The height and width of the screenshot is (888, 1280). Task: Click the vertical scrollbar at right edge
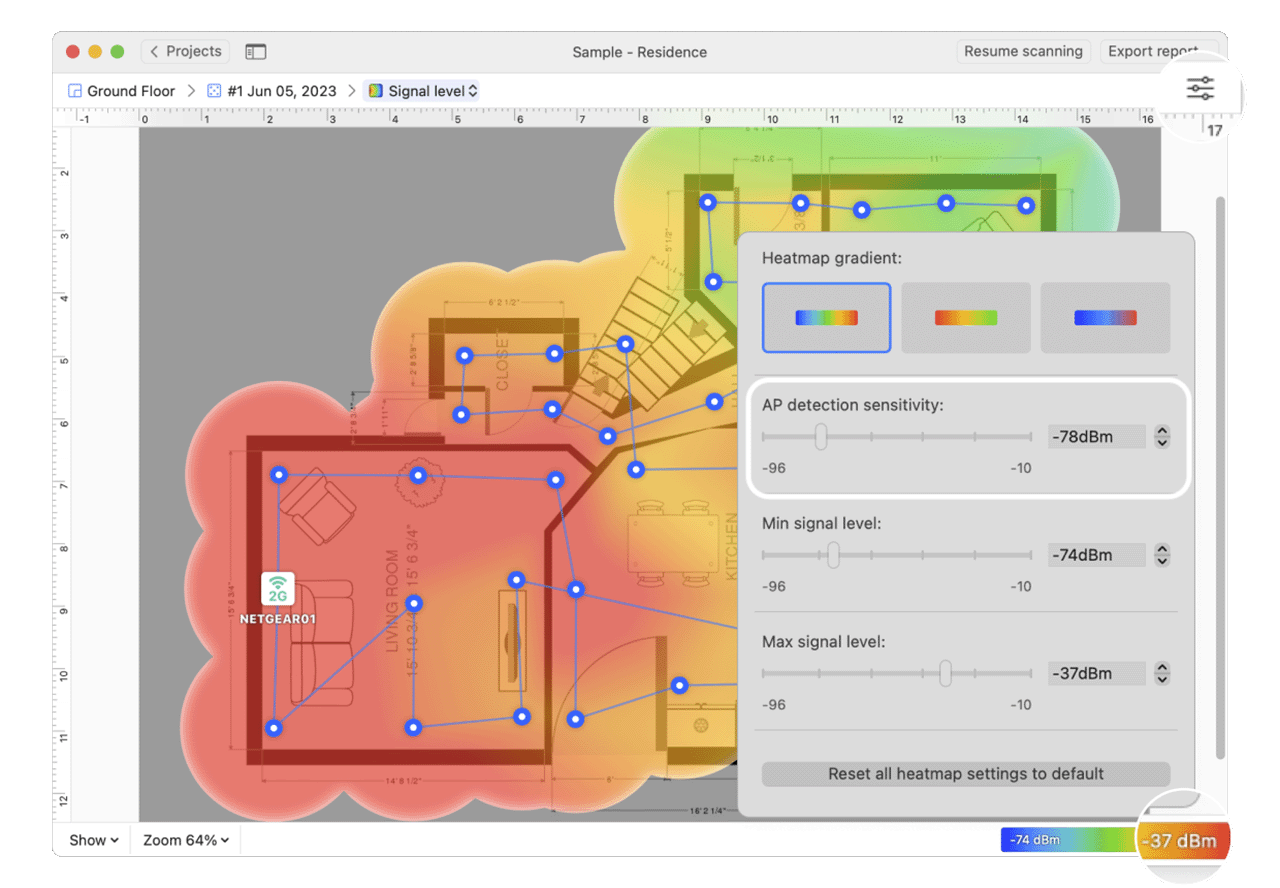pyautogui.click(x=1219, y=476)
